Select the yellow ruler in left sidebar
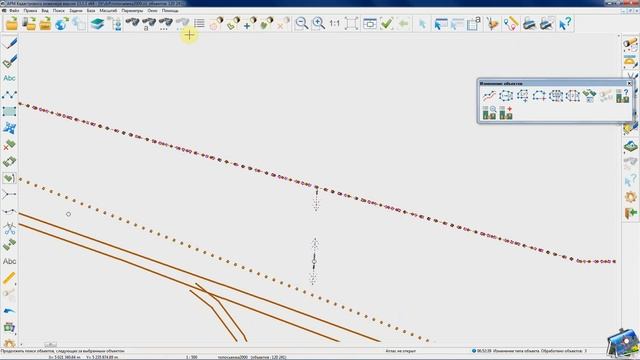This screenshot has height=360, width=640. click(x=9, y=278)
